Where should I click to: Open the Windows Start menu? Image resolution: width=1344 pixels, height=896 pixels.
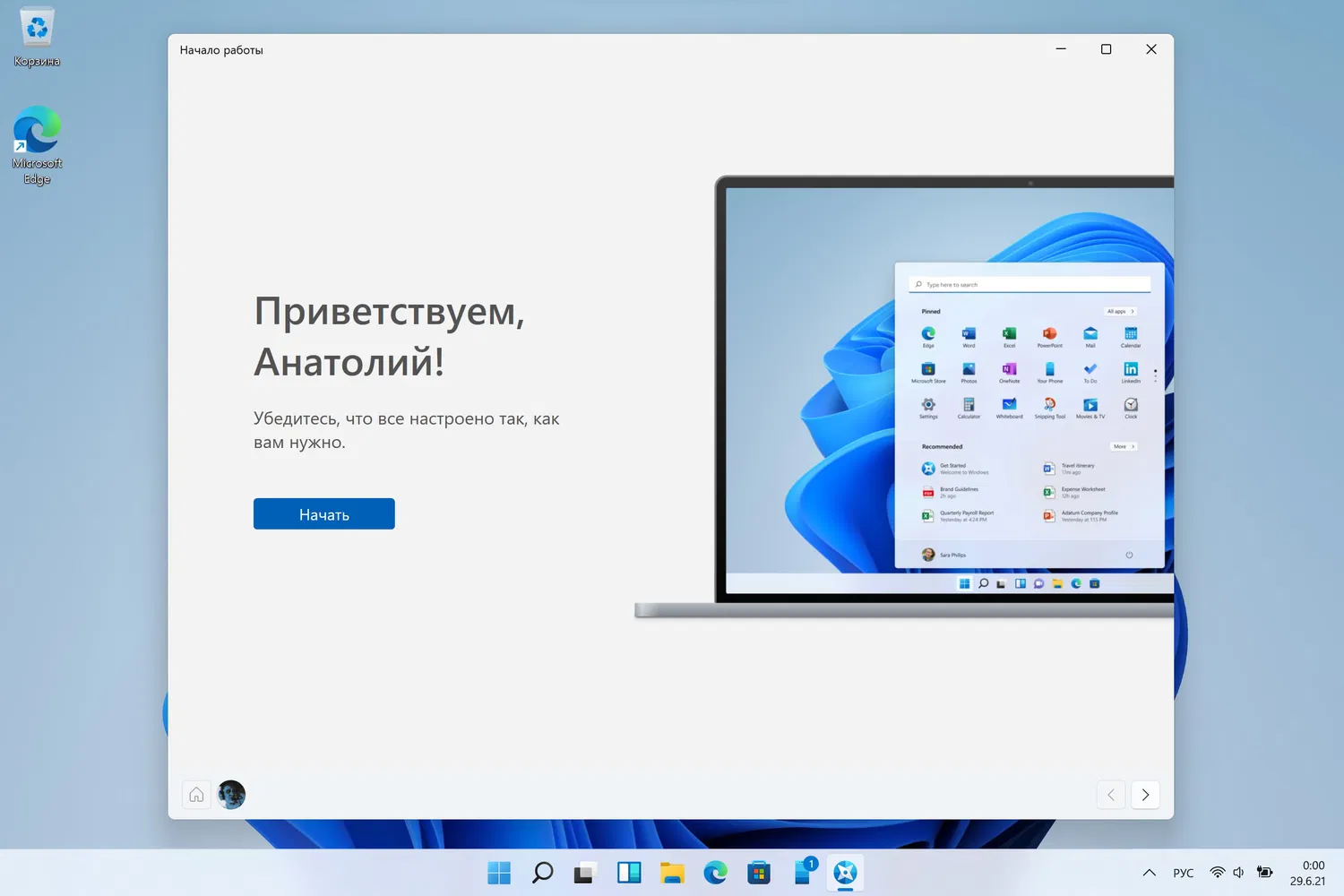[x=498, y=873]
